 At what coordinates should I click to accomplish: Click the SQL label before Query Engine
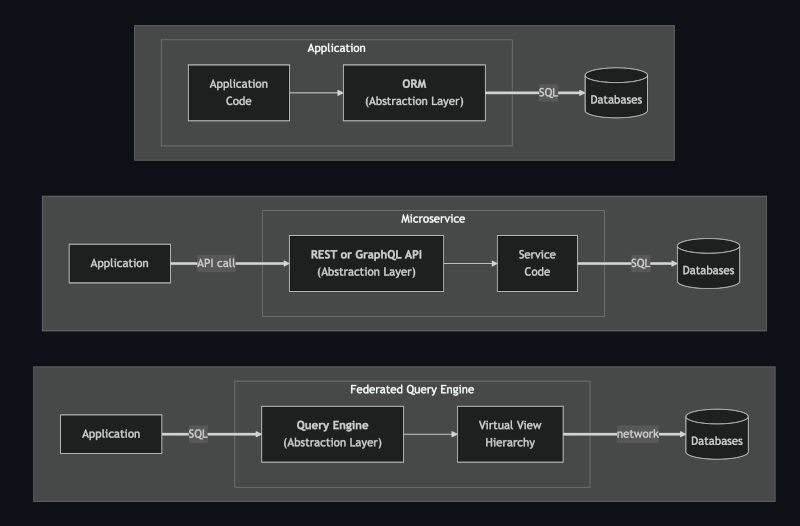[x=198, y=434]
